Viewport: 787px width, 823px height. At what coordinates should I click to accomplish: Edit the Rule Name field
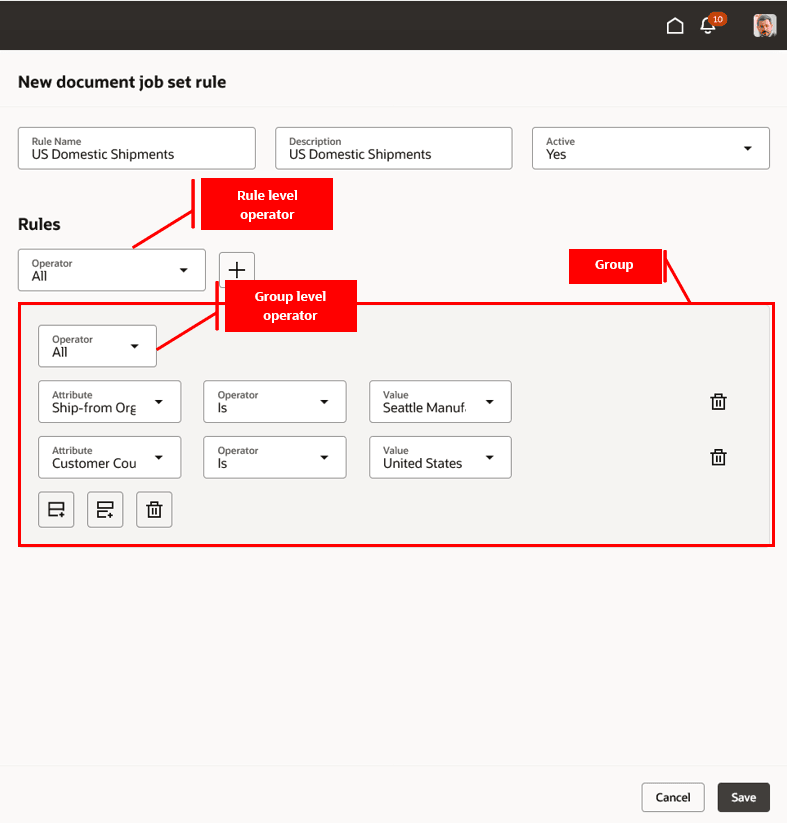[137, 149]
